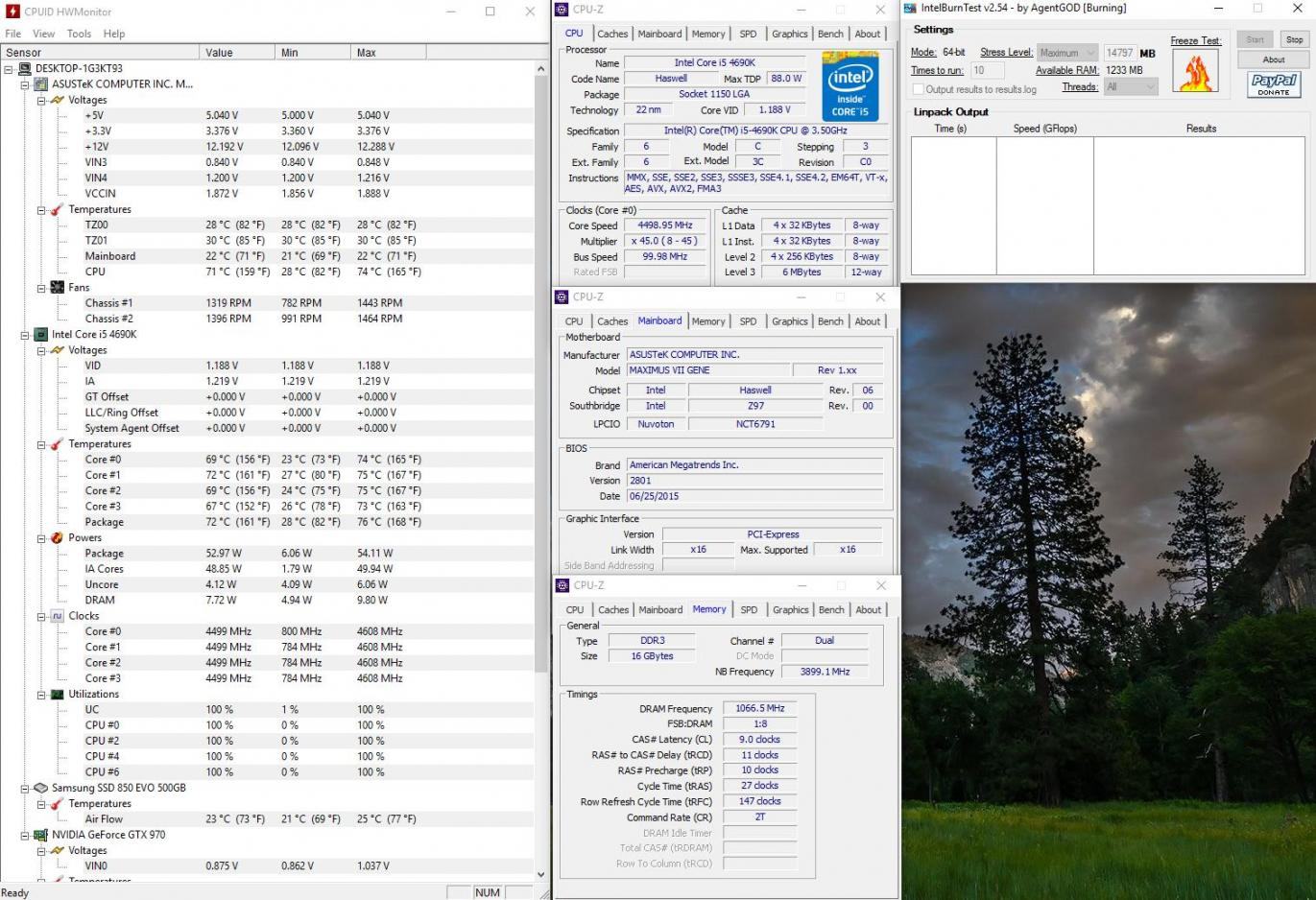Click the Voltages icon under NVIDIA GeForce GTX 970
The image size is (1316, 900).
58,851
